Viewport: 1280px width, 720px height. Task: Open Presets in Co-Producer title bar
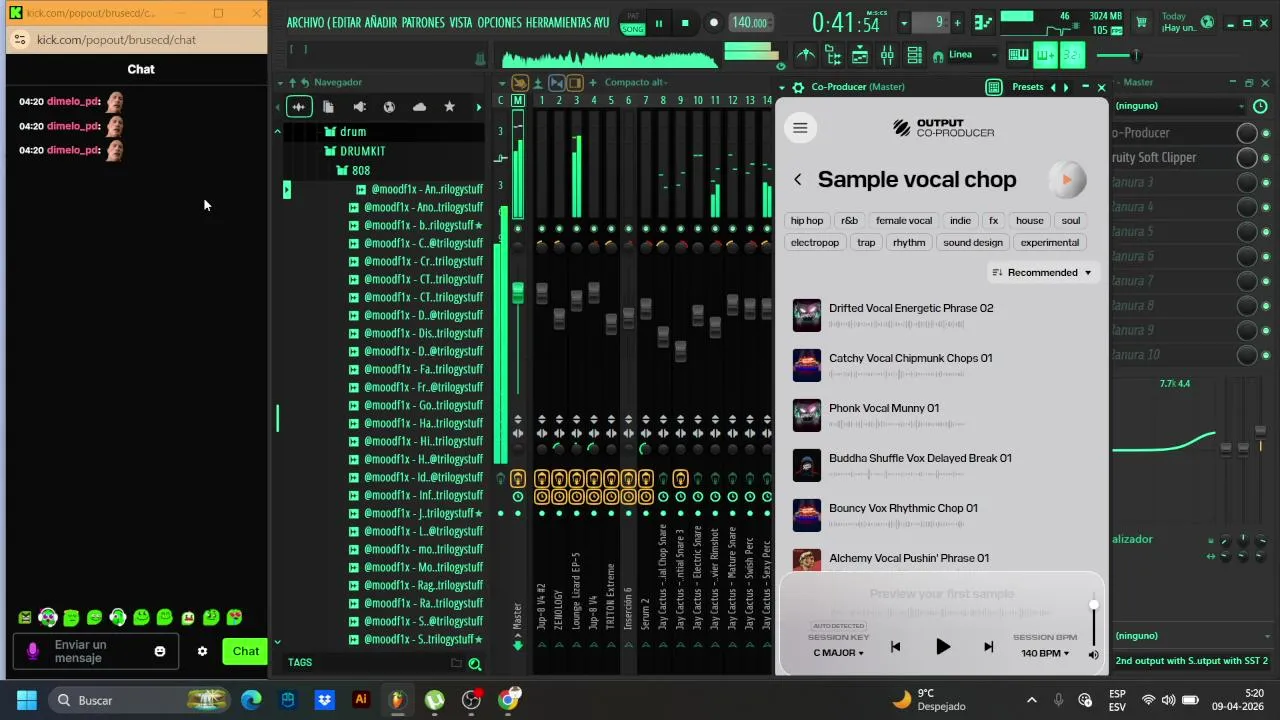coord(1027,87)
